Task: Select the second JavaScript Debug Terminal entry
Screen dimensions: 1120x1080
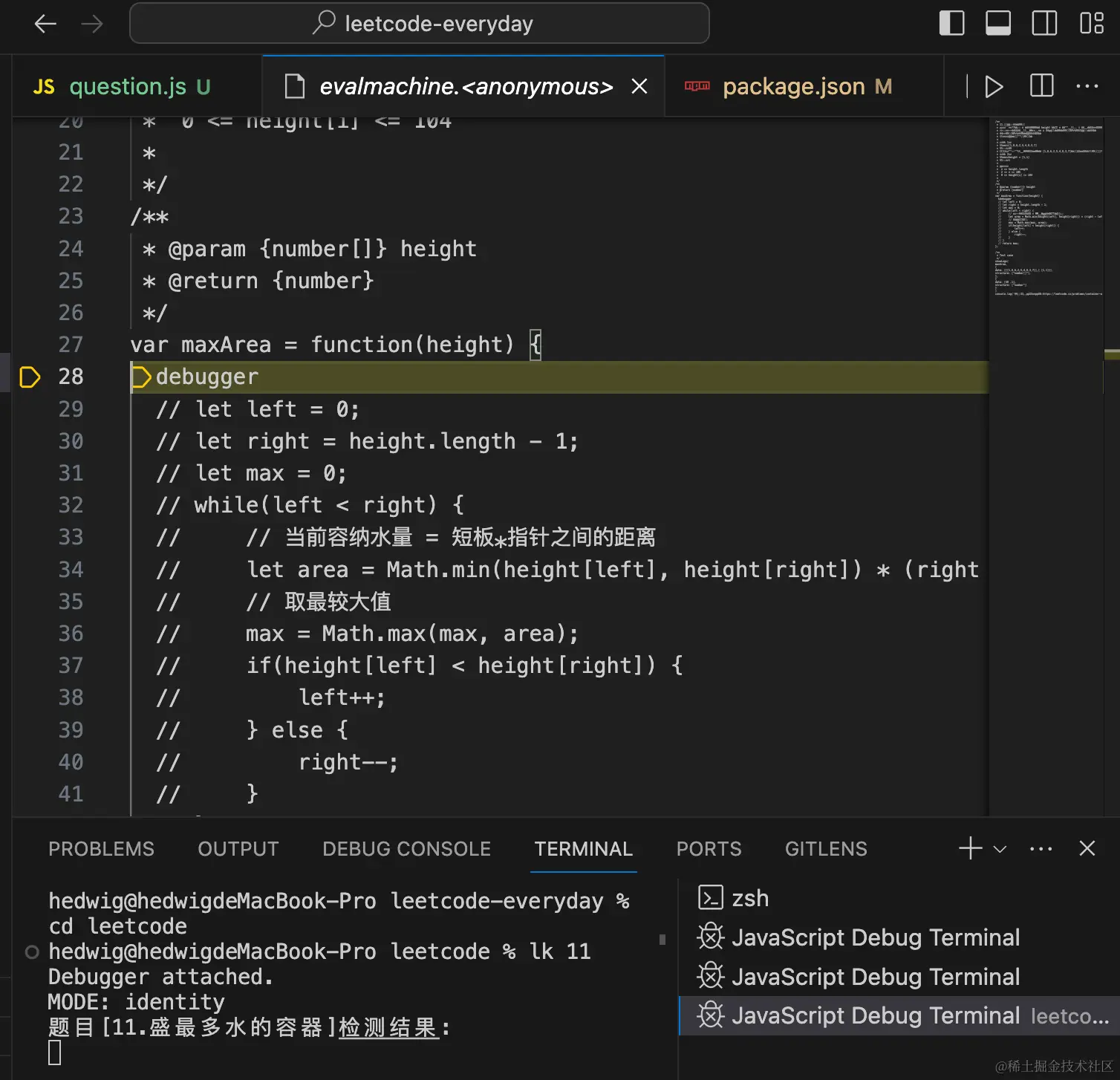Action: click(x=899, y=977)
